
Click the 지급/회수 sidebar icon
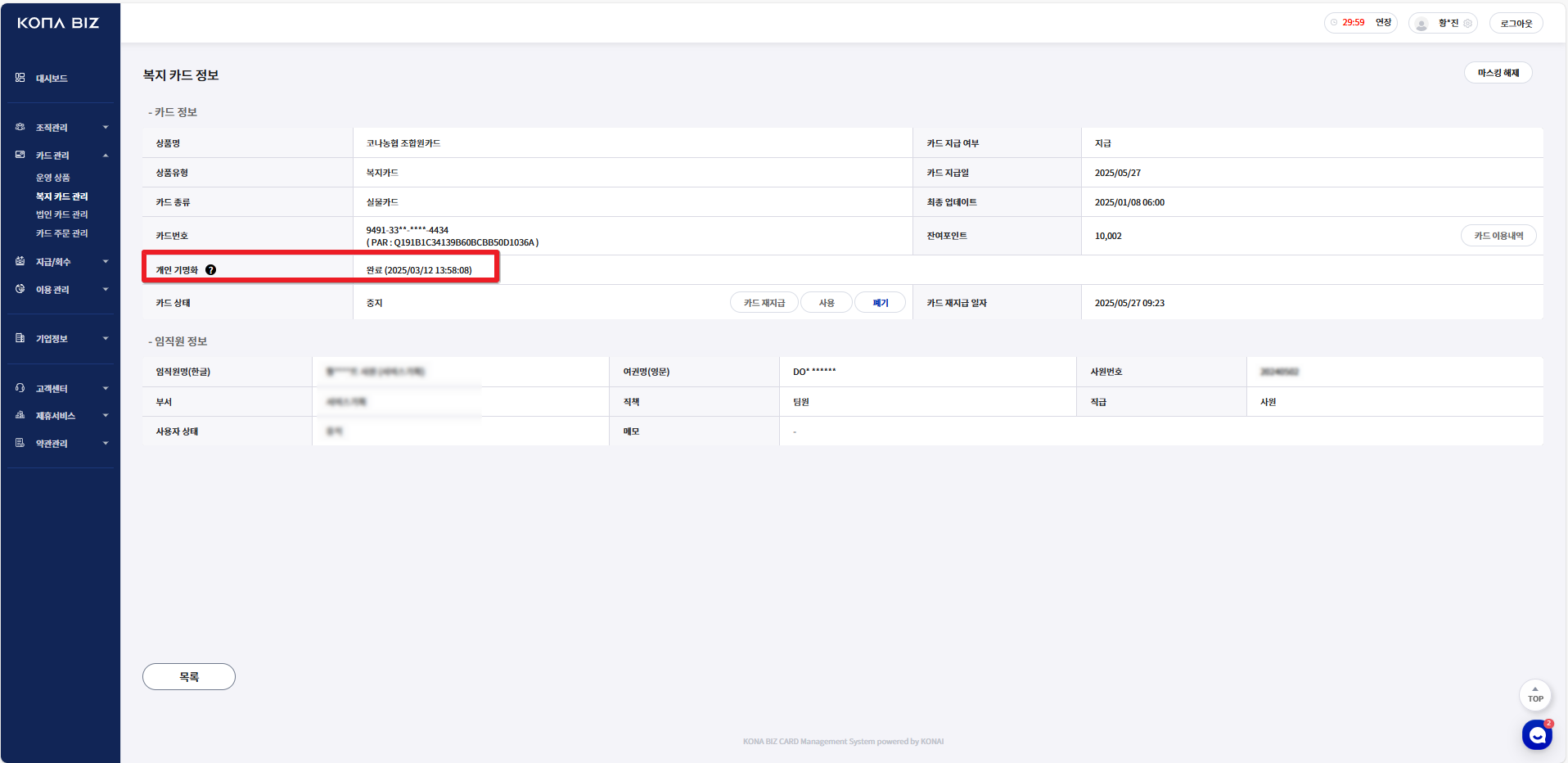point(20,261)
